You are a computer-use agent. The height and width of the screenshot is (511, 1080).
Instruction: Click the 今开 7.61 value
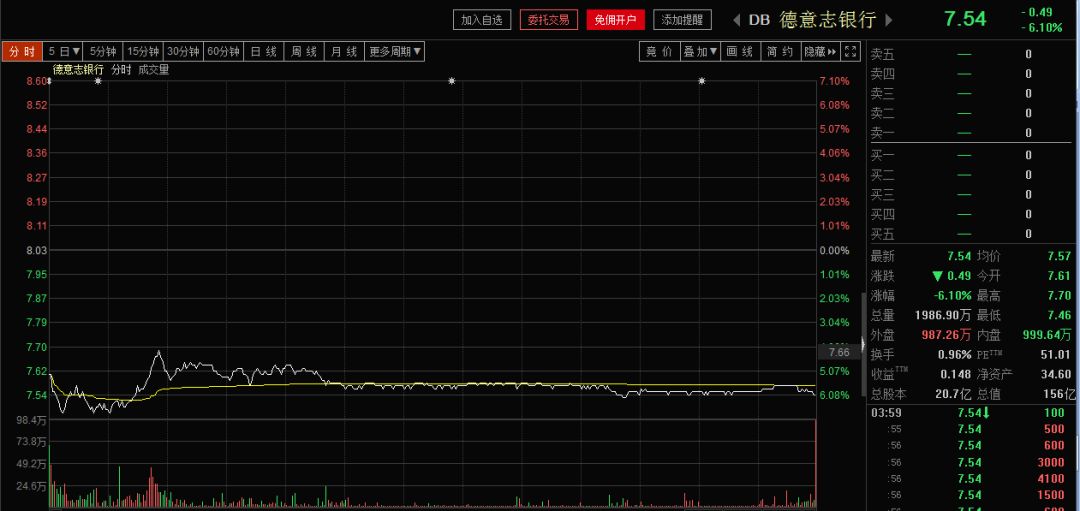1059,275
